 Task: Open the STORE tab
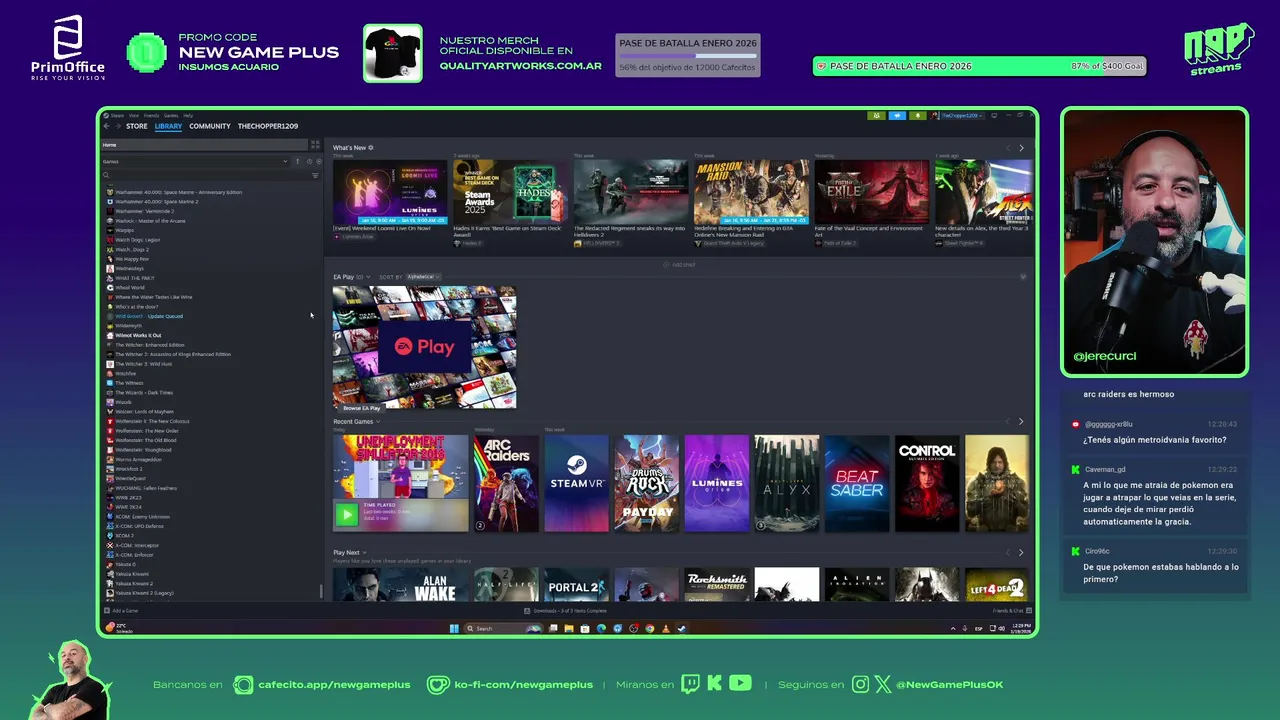click(x=137, y=126)
